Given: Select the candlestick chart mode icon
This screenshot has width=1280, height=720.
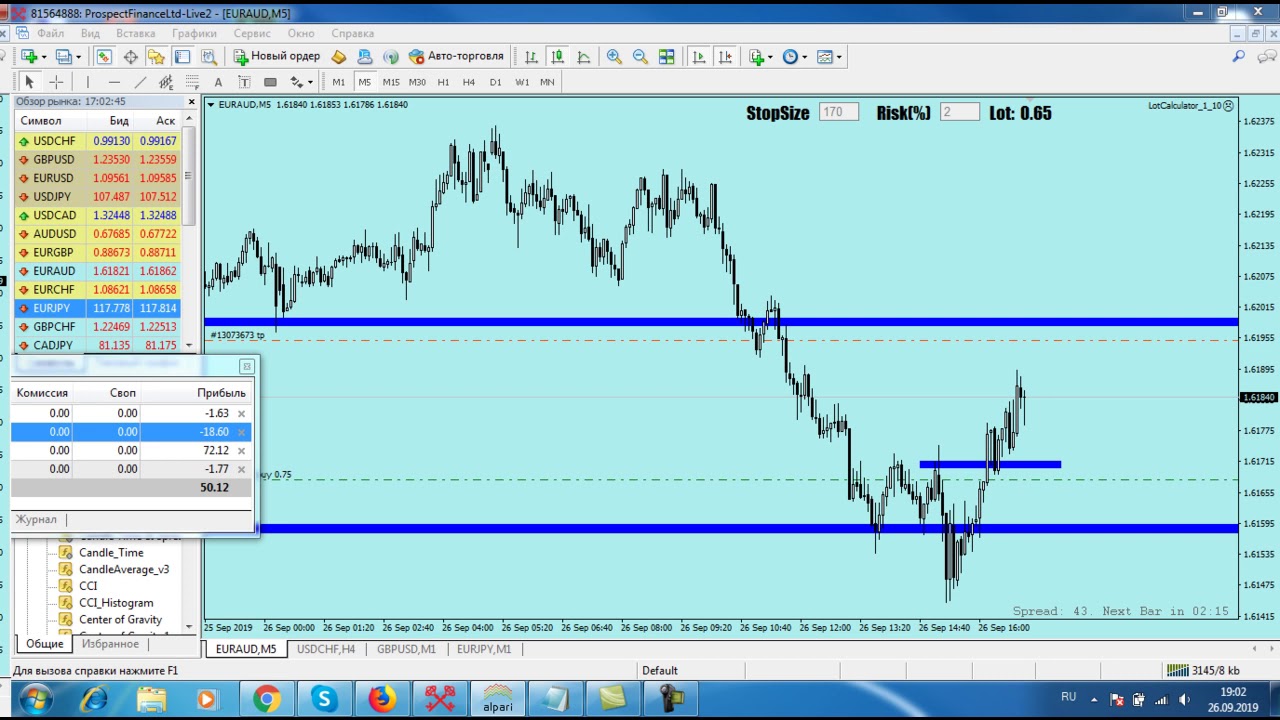Looking at the screenshot, I should (558, 57).
